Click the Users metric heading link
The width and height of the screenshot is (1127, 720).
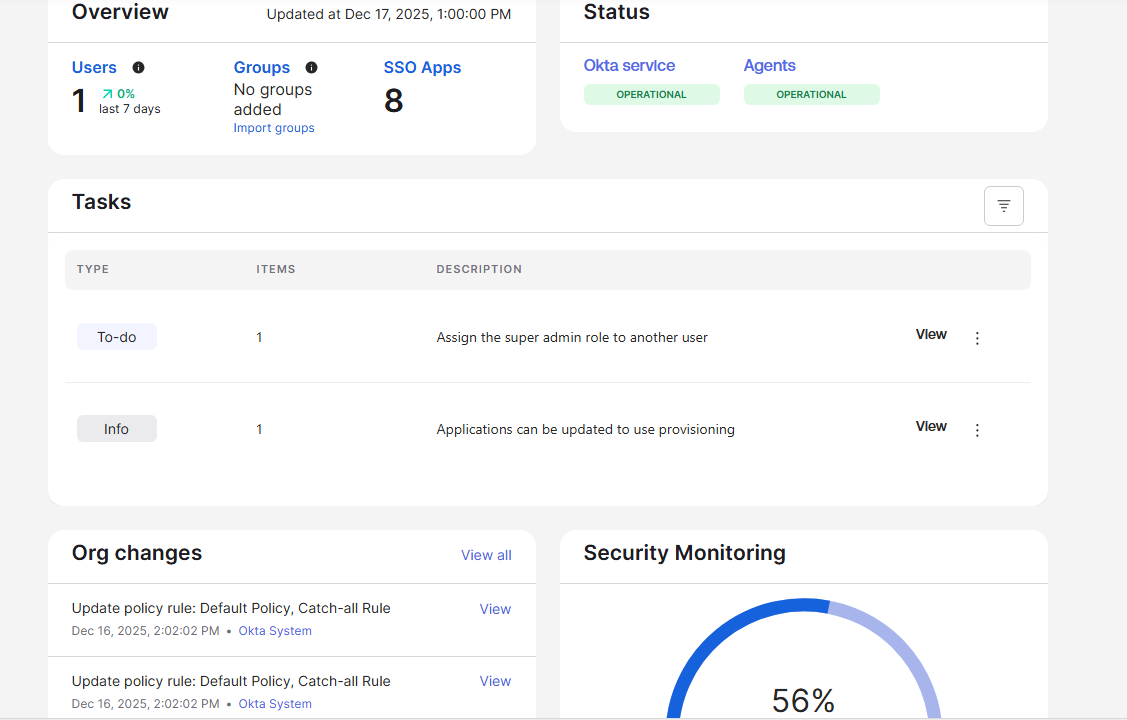94,67
